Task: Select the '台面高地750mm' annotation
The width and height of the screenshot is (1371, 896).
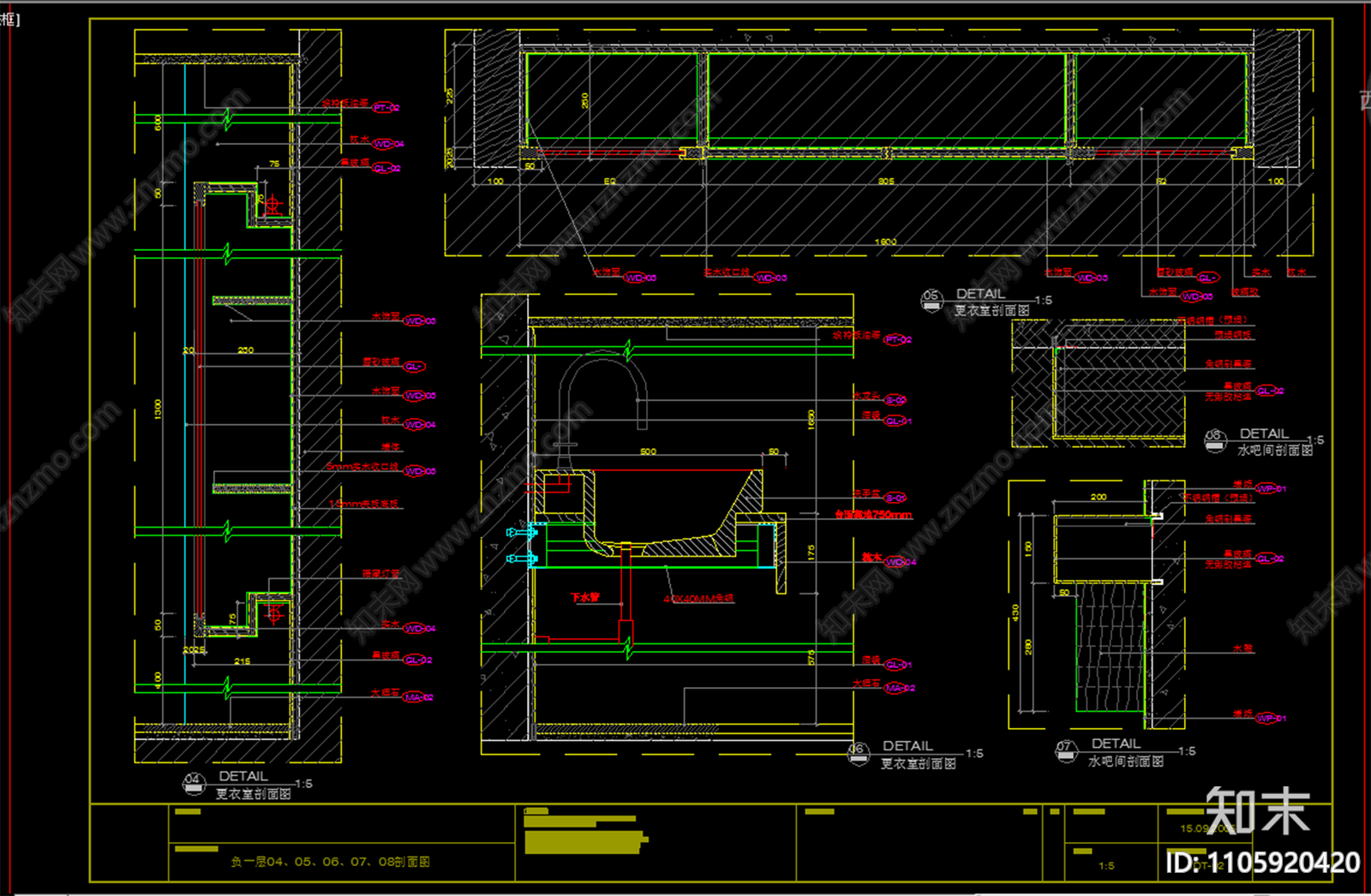Action: [x=873, y=515]
